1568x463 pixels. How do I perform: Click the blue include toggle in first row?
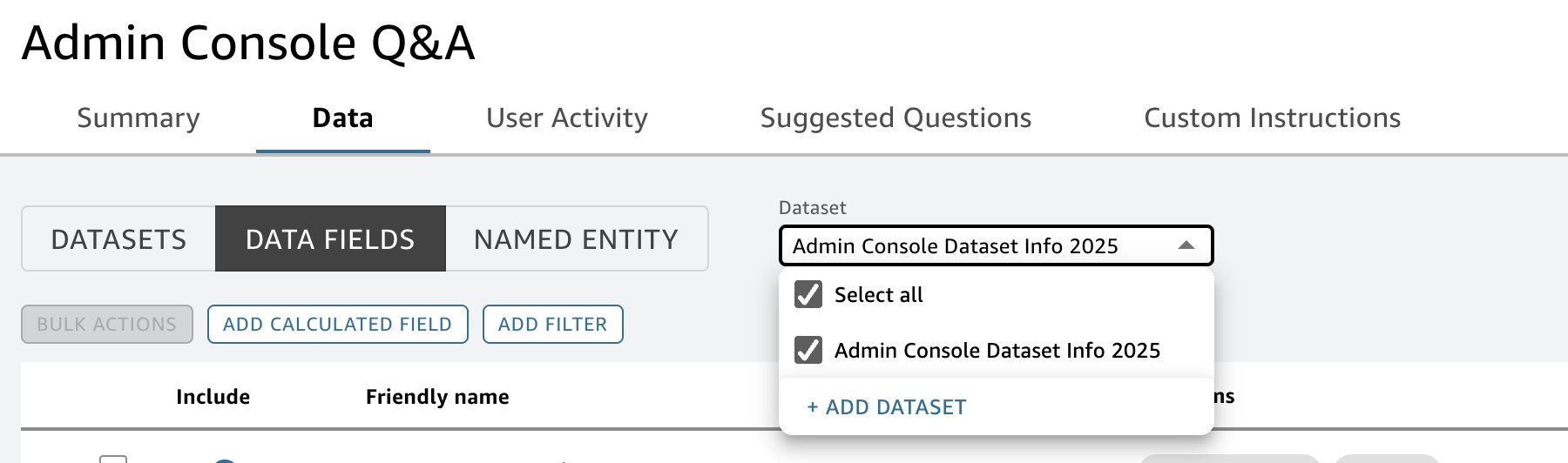225,460
